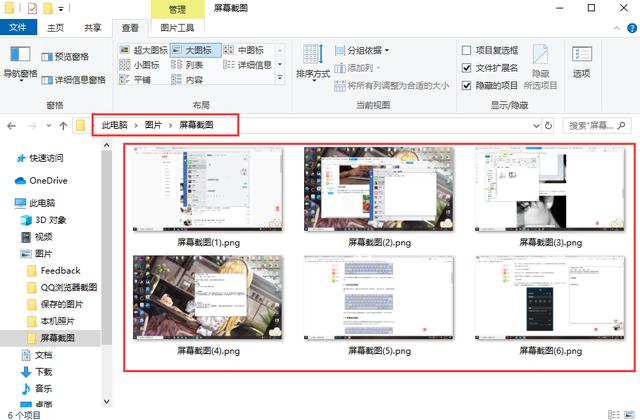This screenshot has width=640, height=420.
Task: Choose 超大图标 layout
Action: click(143, 50)
